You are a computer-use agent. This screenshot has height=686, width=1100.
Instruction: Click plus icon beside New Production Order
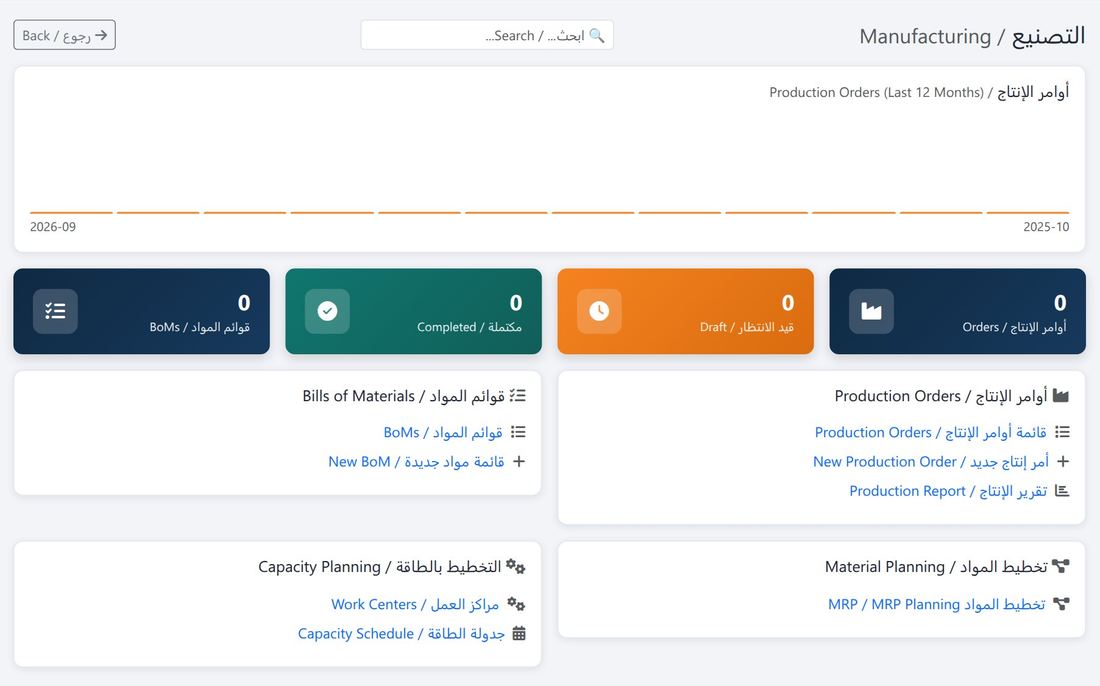point(1063,462)
